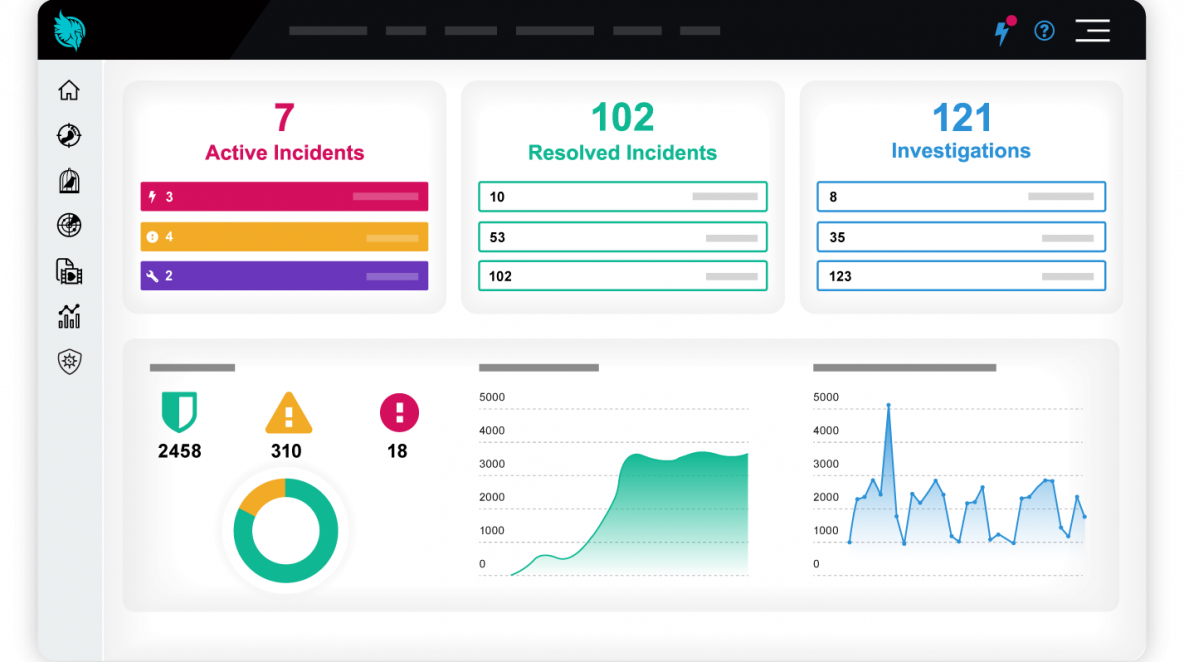
Task: Click the falcon logo in top left
Action: (70, 30)
